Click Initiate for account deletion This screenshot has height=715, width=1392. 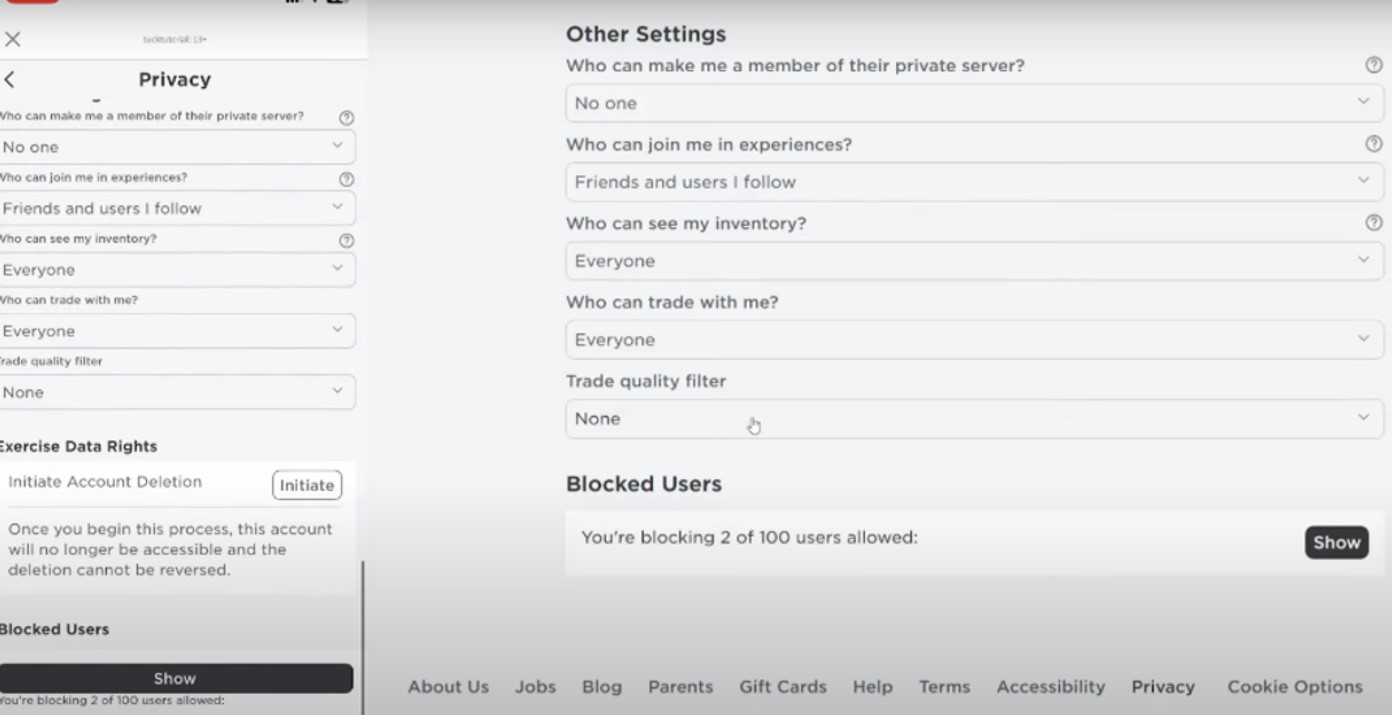[x=306, y=485]
